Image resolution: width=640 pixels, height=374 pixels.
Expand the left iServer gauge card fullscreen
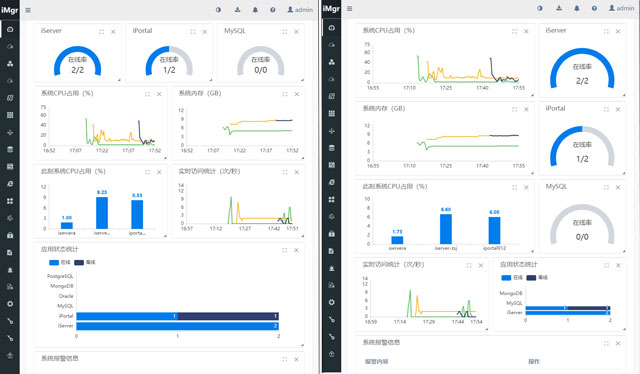pos(101,31)
